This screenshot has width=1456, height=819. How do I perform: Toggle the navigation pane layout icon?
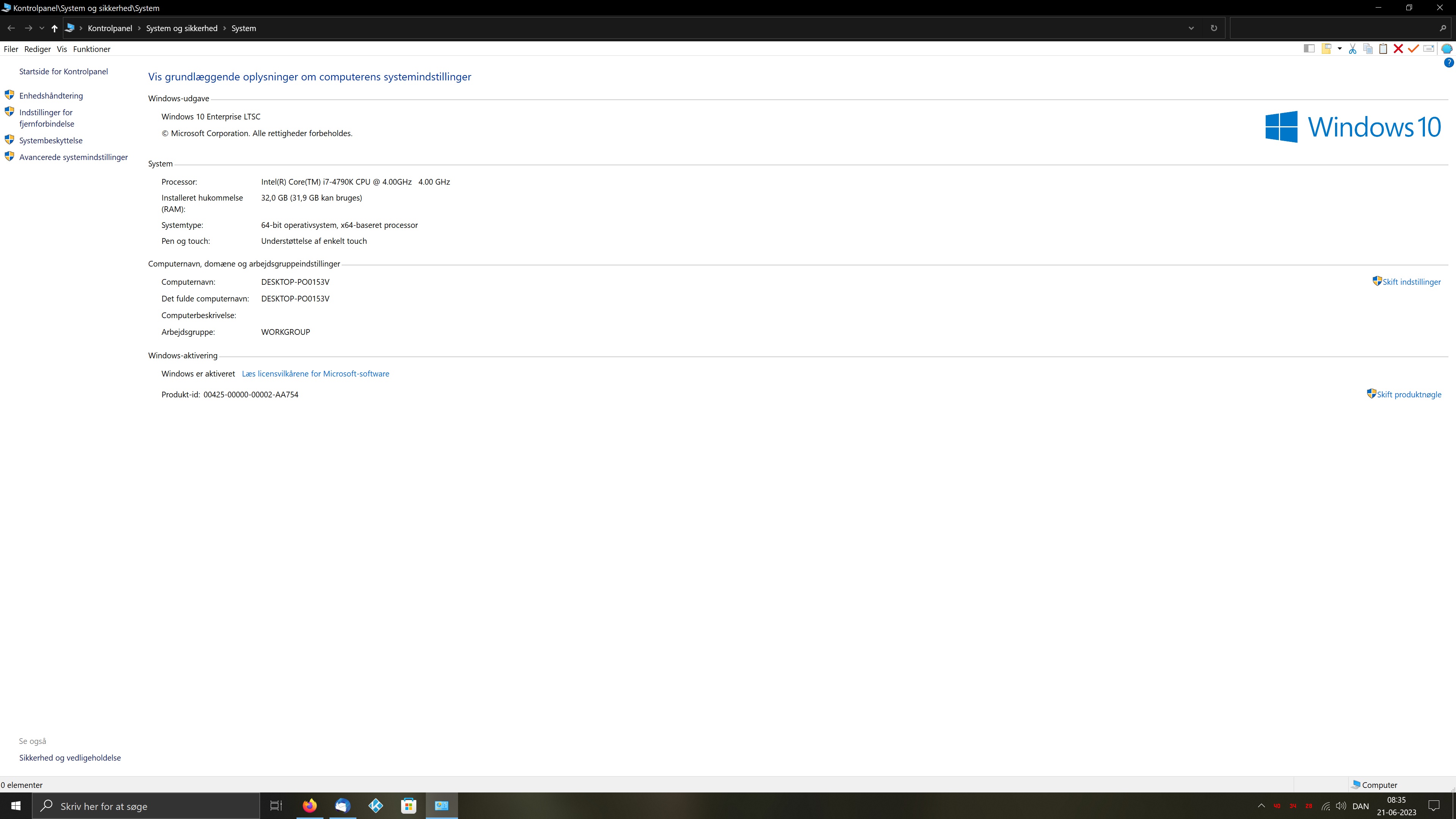1309,49
